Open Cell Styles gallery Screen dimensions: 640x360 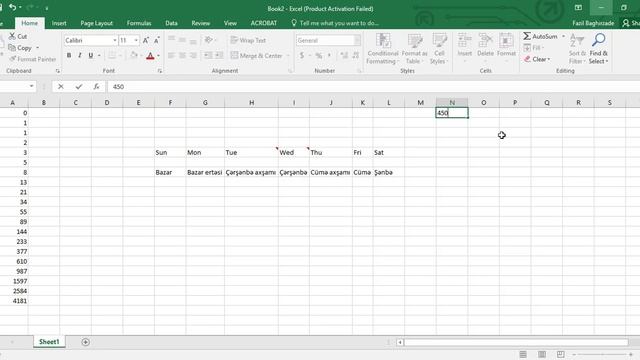(x=439, y=49)
